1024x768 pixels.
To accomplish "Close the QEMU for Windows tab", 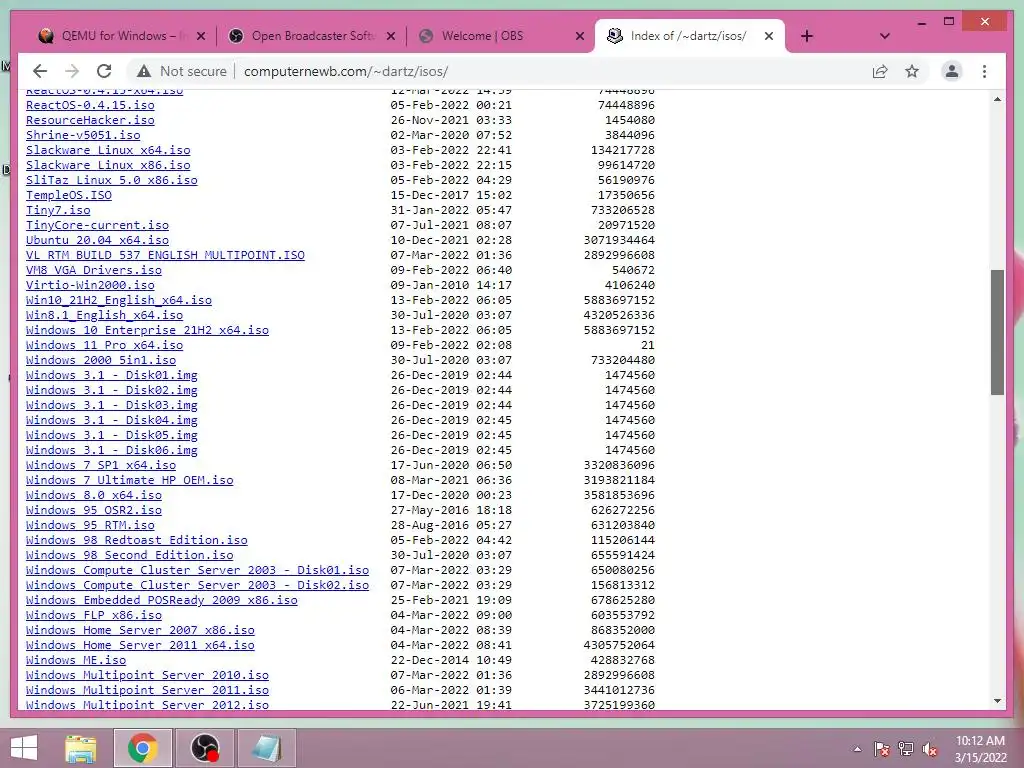I will pyautogui.click(x=201, y=36).
